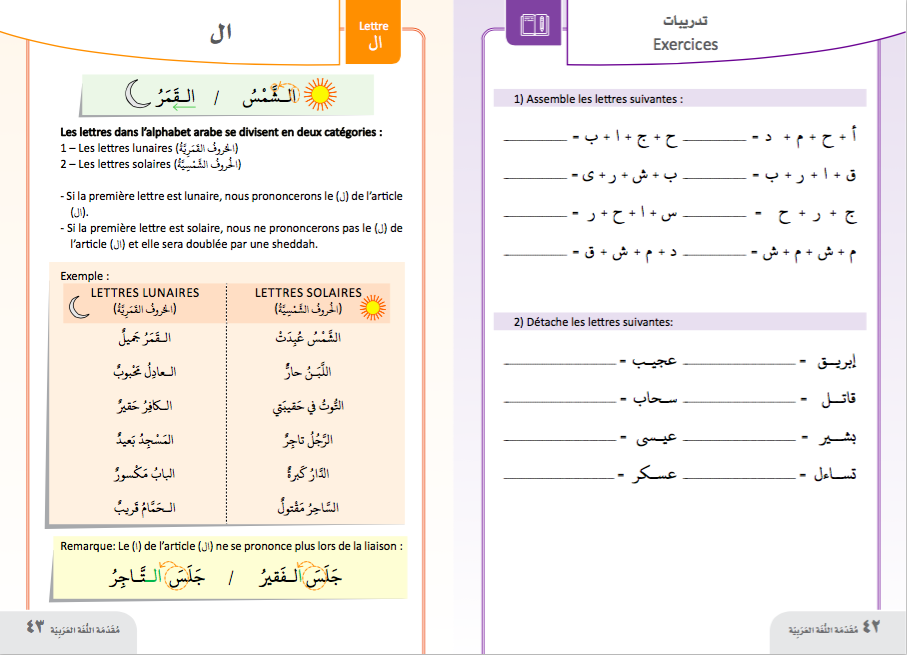Screen dimensions: 907x655
Task: Click the answer line beside 'أ + ح + م + د'
Action: click(x=714, y=139)
